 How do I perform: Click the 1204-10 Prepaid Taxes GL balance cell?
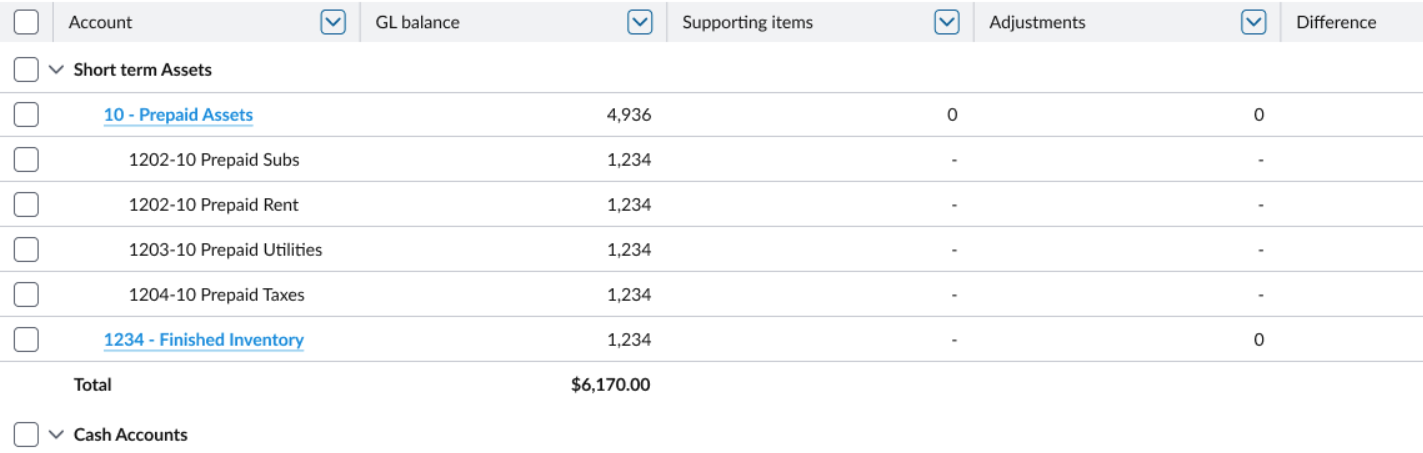tap(629, 295)
